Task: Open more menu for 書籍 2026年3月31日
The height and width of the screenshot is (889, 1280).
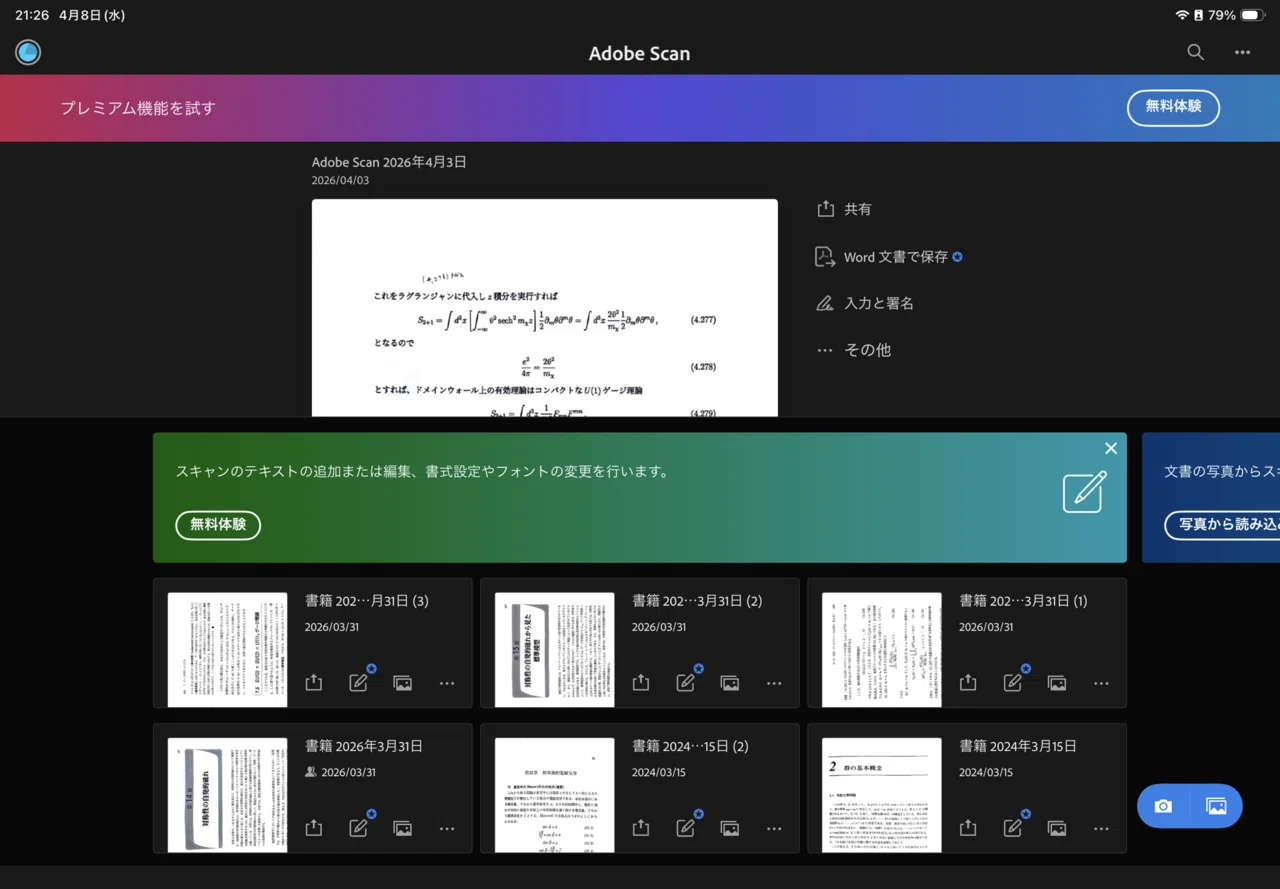Action: pos(447,828)
